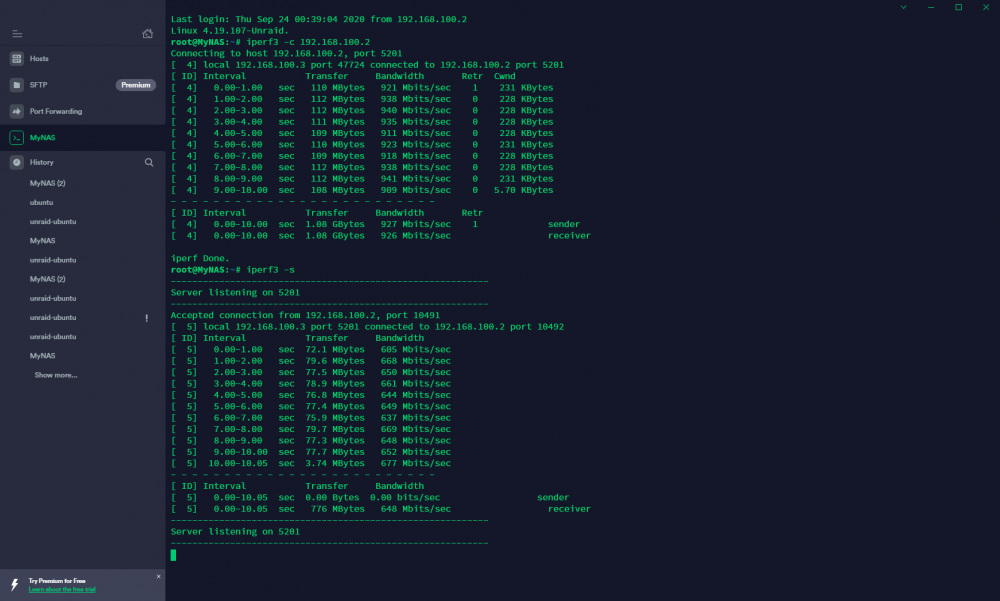This screenshot has width=1000, height=601.
Task: Open the History section
Action: point(41,162)
